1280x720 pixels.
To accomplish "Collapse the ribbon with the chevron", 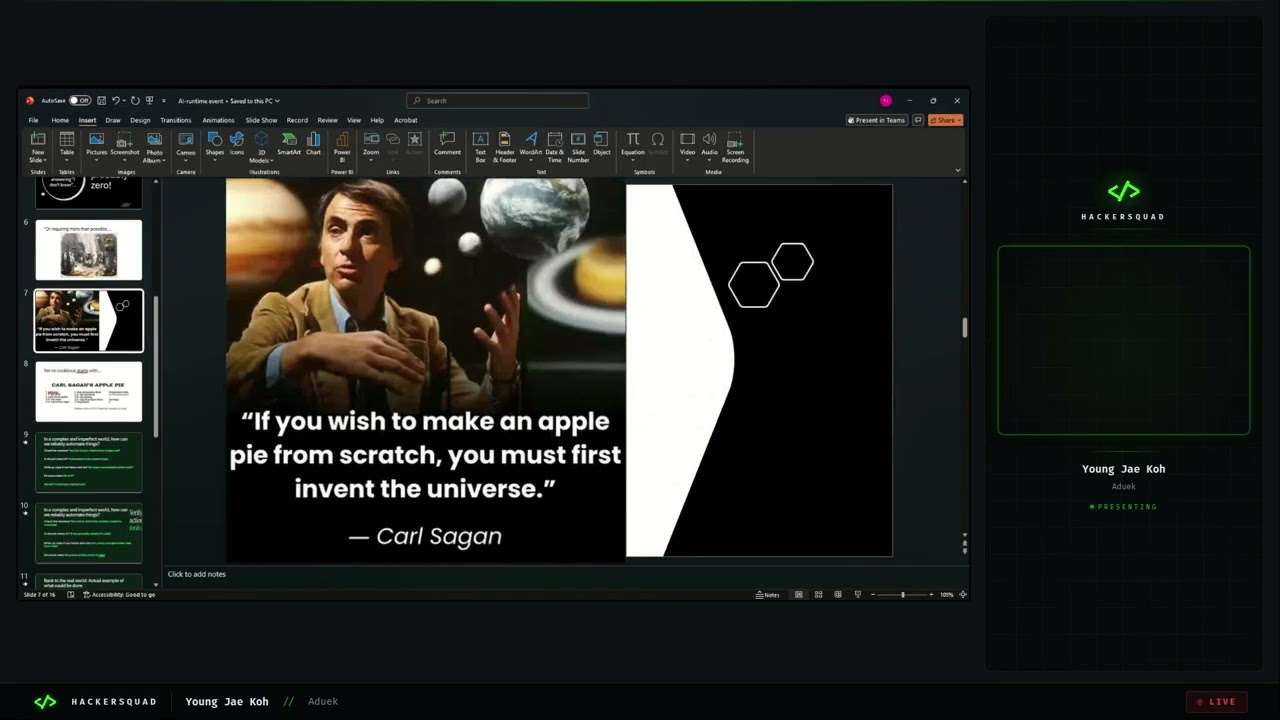I will (957, 171).
